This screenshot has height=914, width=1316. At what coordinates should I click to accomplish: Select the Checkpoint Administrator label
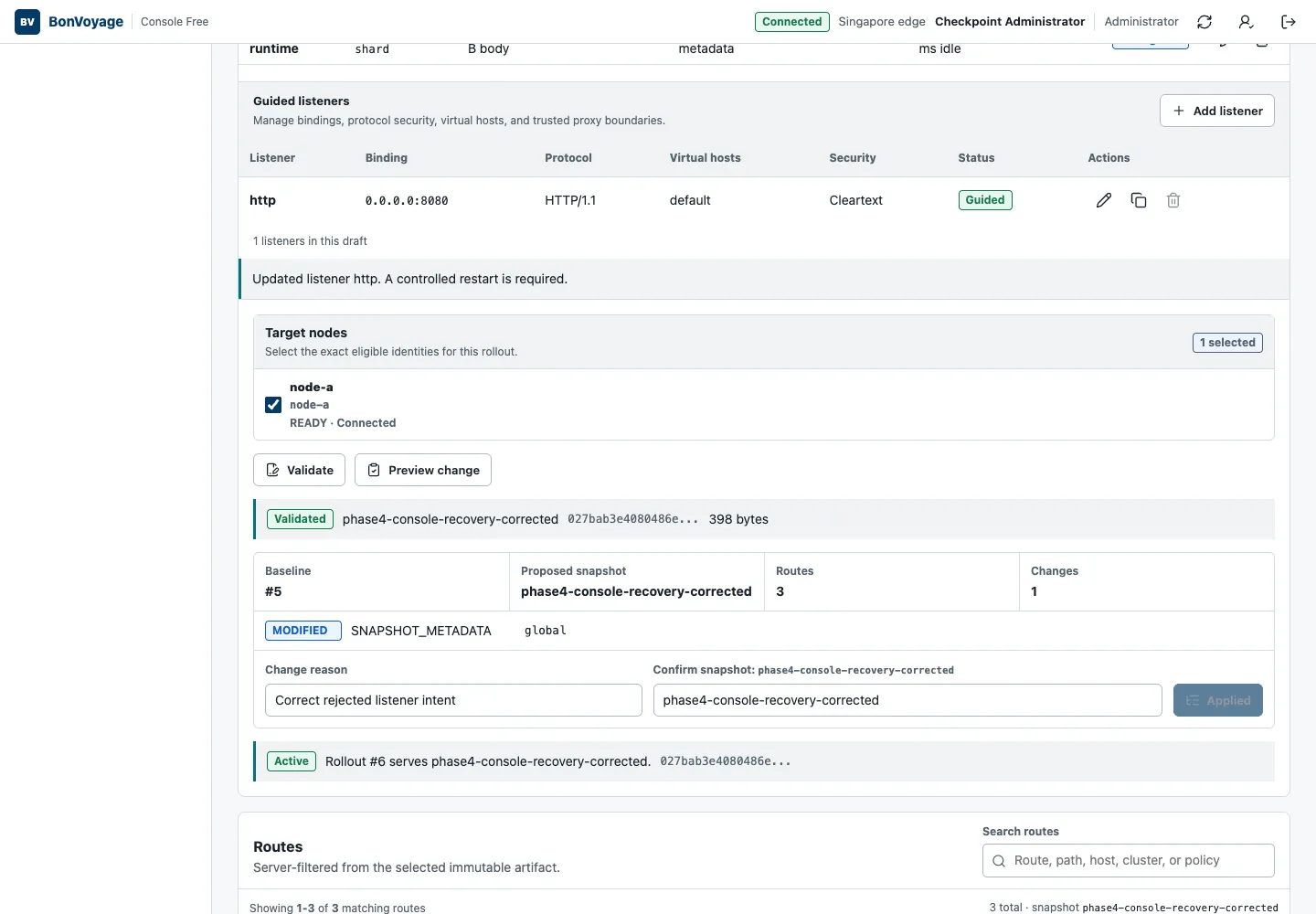(x=1010, y=22)
